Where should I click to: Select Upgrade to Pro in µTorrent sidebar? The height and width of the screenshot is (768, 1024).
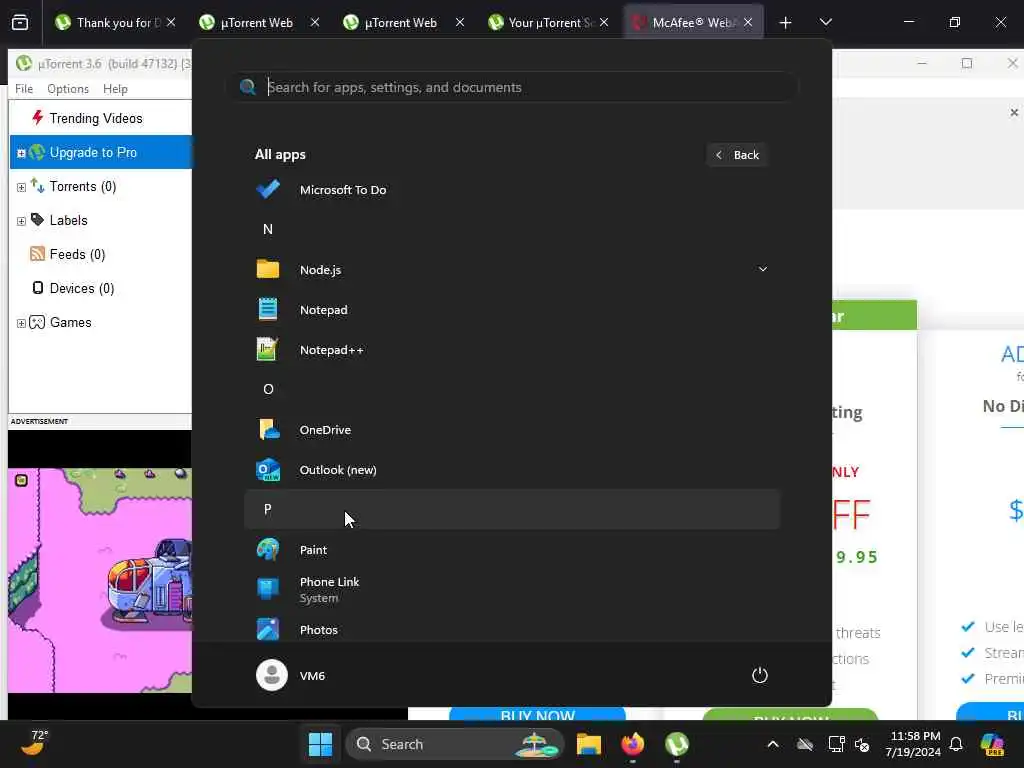click(x=93, y=152)
